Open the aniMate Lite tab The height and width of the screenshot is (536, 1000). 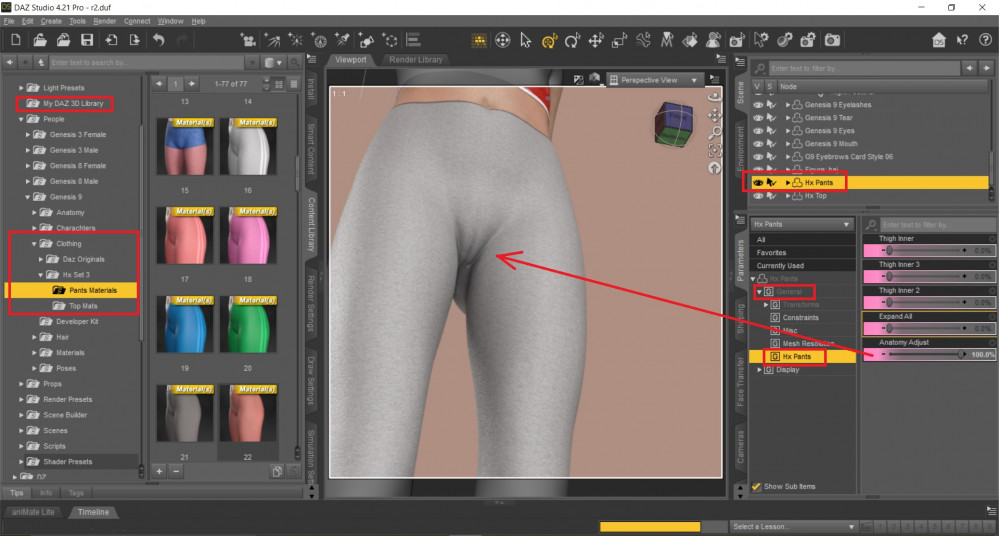(x=33, y=512)
